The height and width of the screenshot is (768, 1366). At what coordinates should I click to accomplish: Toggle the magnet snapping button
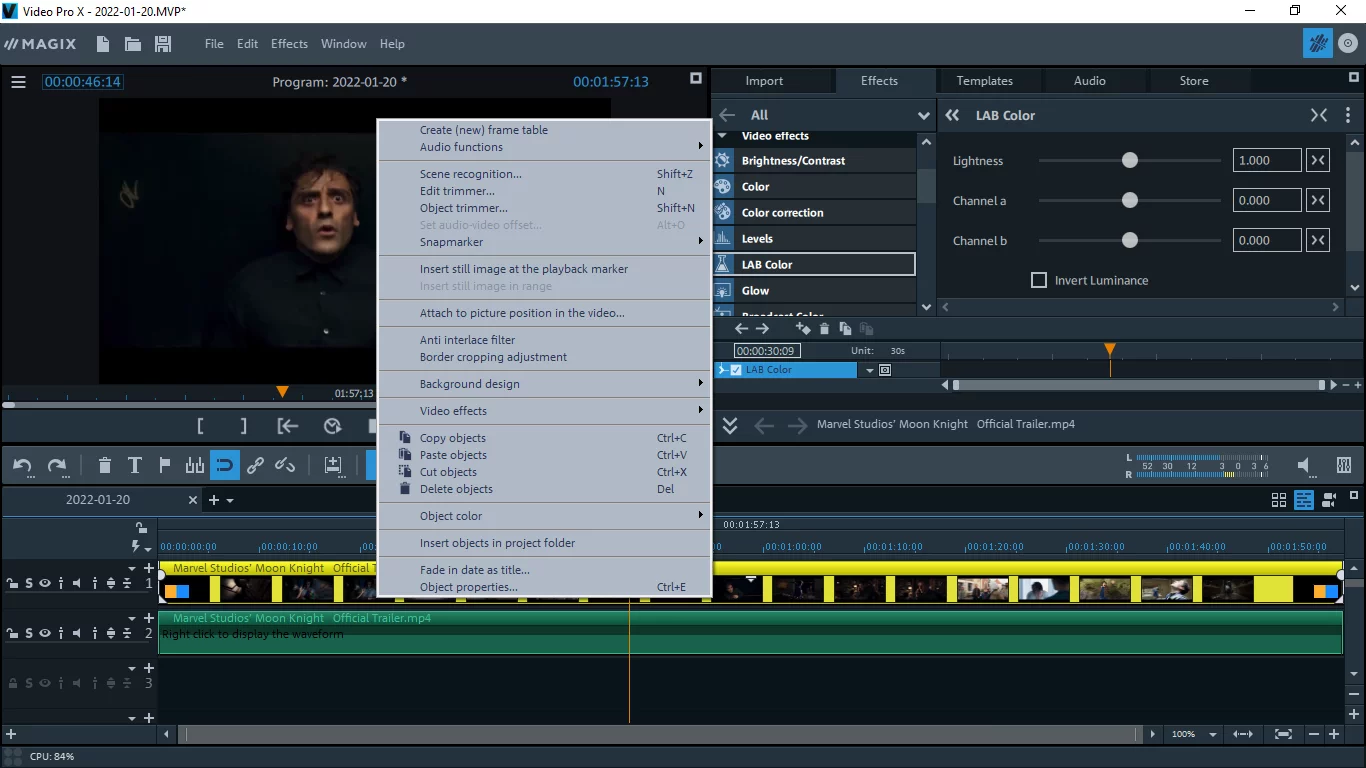225,465
